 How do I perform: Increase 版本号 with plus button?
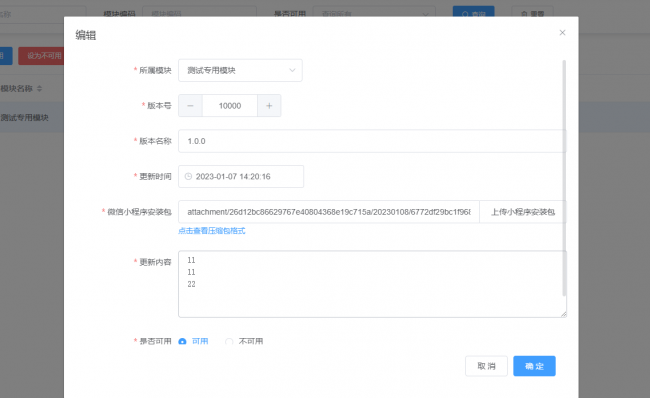(269, 106)
